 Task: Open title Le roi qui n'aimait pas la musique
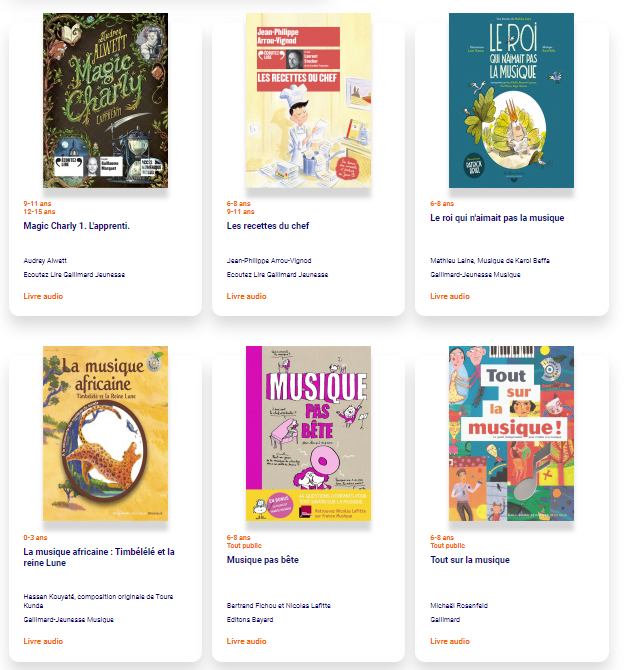[x=497, y=218]
